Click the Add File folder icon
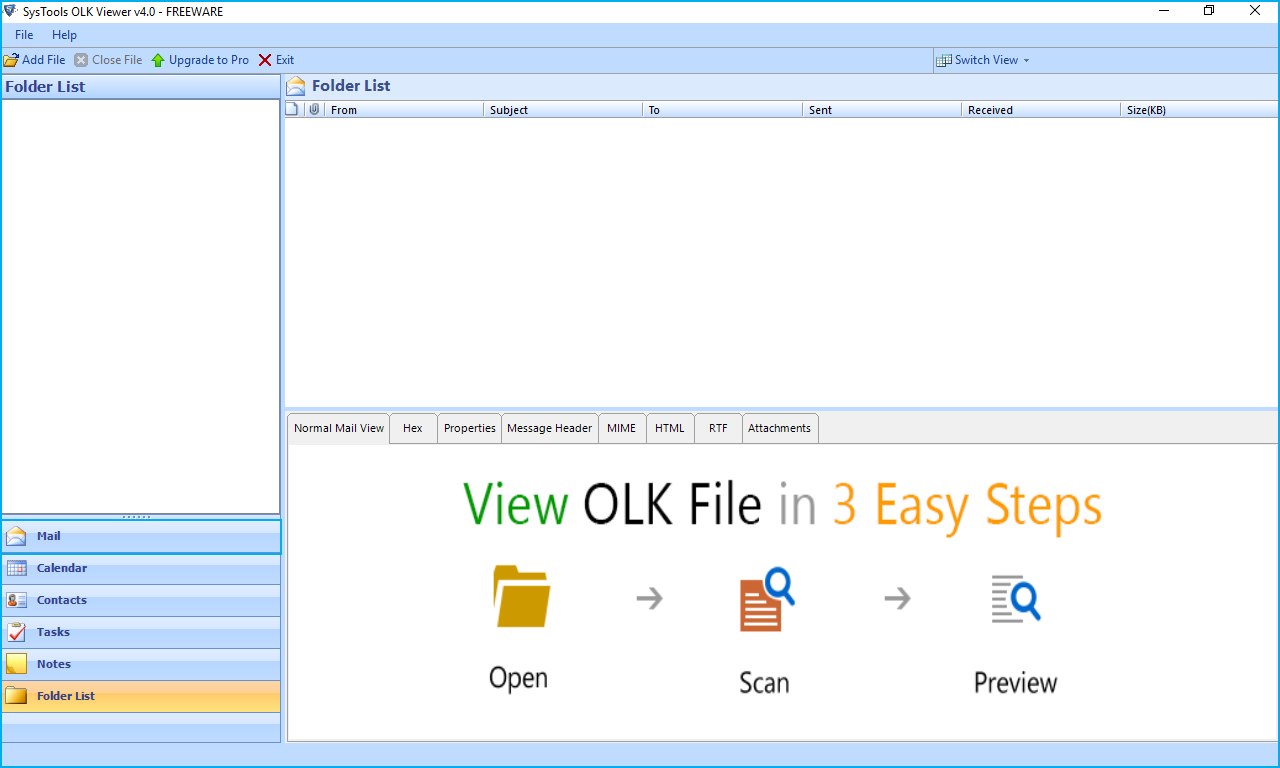The height and width of the screenshot is (768, 1280). 11,60
